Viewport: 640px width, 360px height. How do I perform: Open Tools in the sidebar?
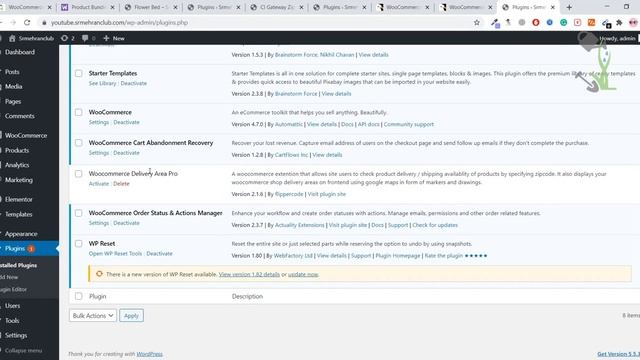[x=12, y=320]
